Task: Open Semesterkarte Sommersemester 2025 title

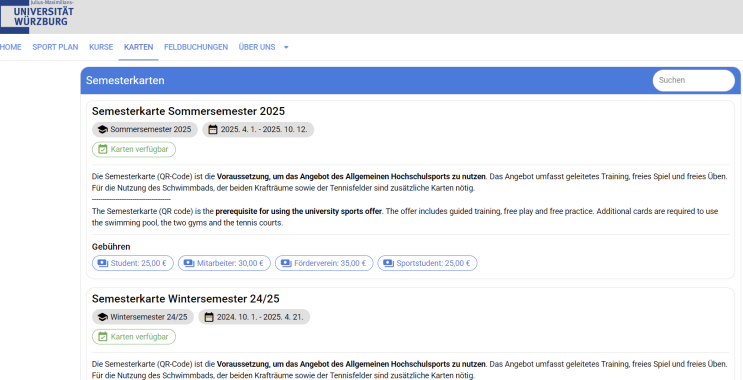Action: tap(188, 111)
